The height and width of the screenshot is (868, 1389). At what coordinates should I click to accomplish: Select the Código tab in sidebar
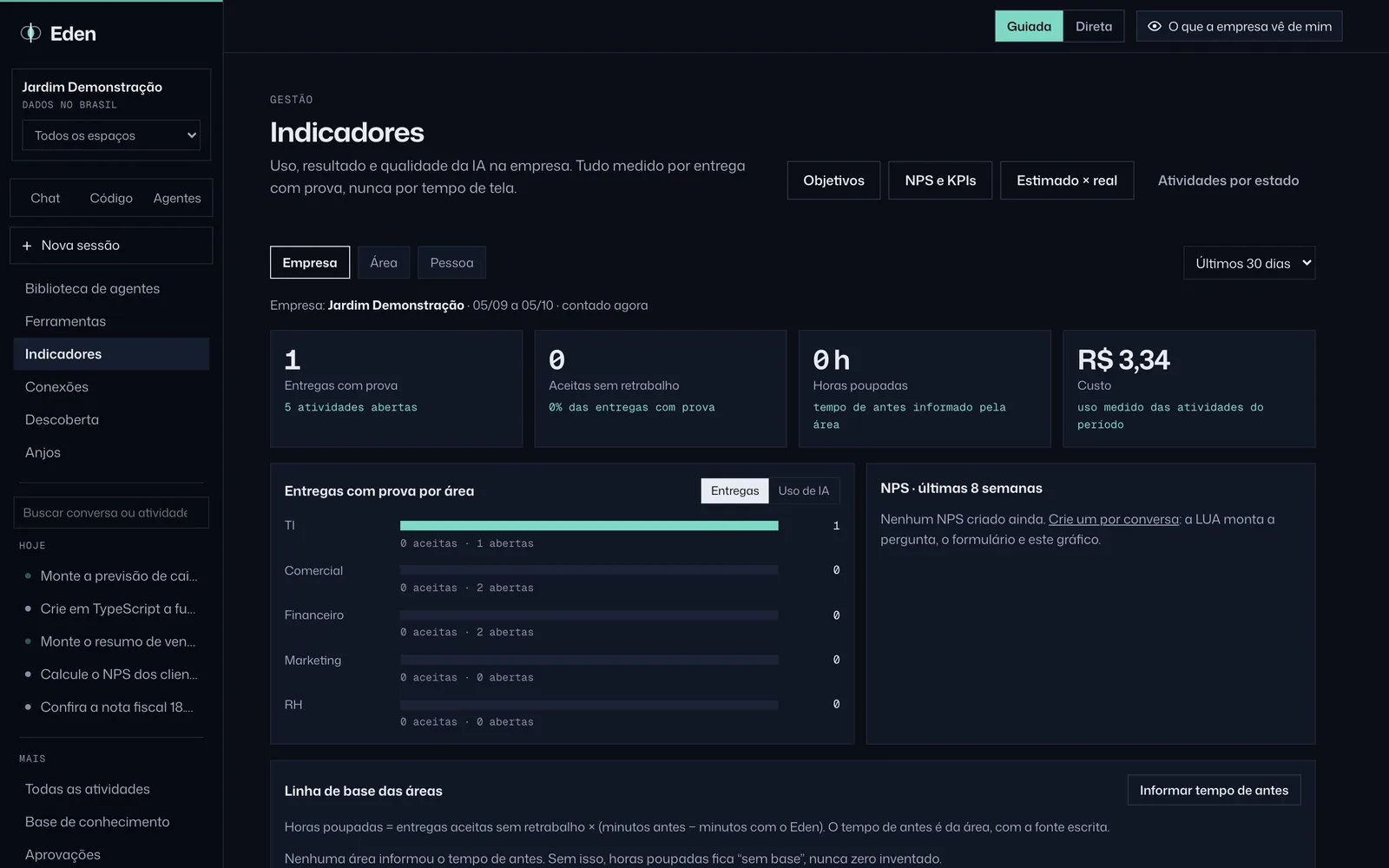click(x=111, y=198)
